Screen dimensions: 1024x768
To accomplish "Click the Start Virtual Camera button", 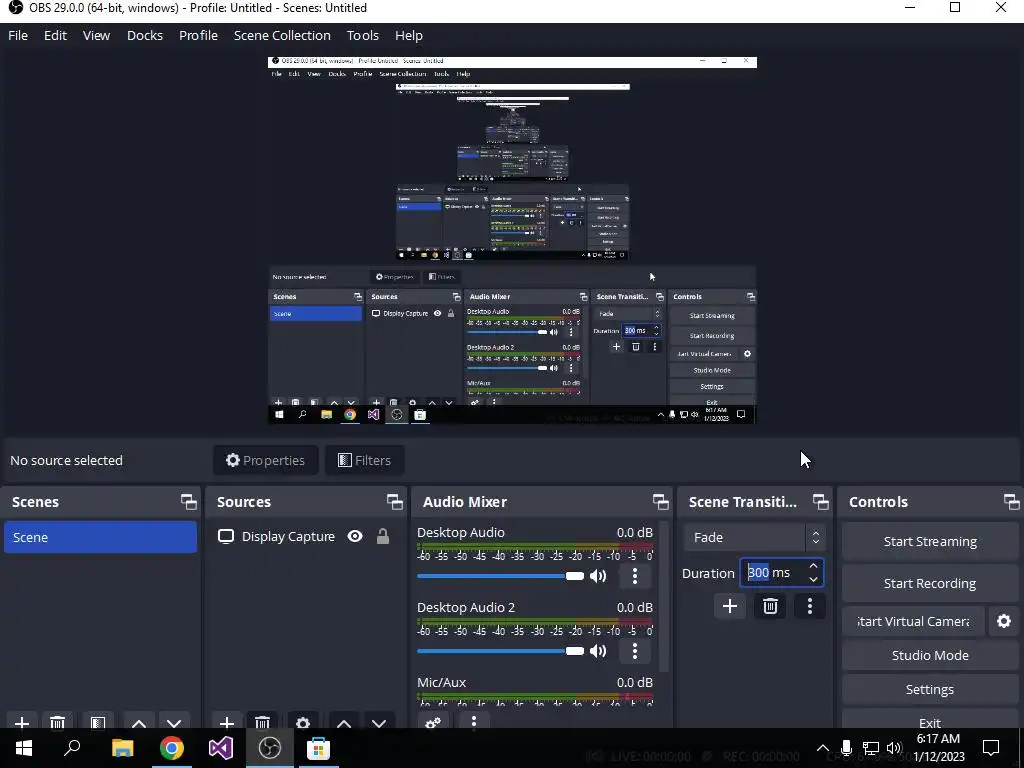I will pos(913,621).
